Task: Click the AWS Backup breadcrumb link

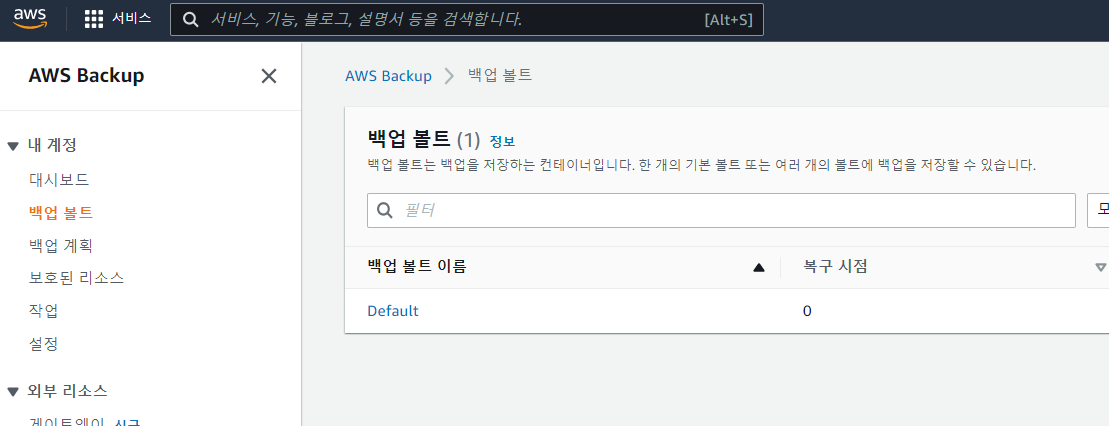Action: (x=388, y=76)
